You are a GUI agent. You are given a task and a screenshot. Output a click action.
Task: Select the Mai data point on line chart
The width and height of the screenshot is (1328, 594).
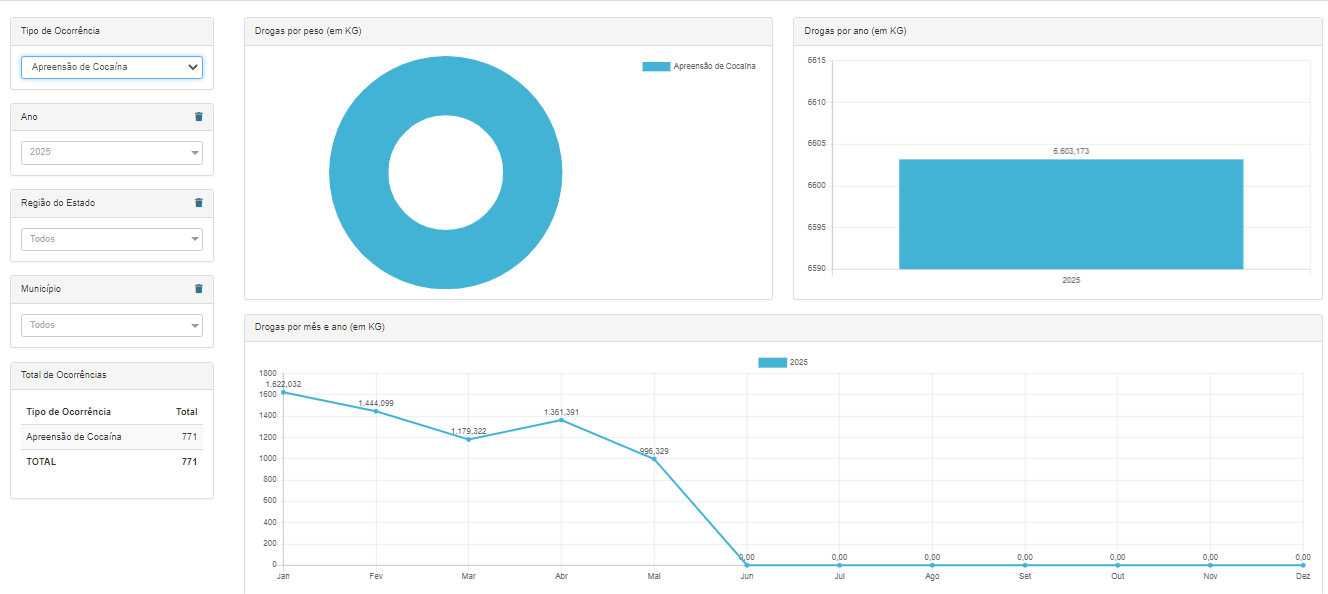coord(654,459)
